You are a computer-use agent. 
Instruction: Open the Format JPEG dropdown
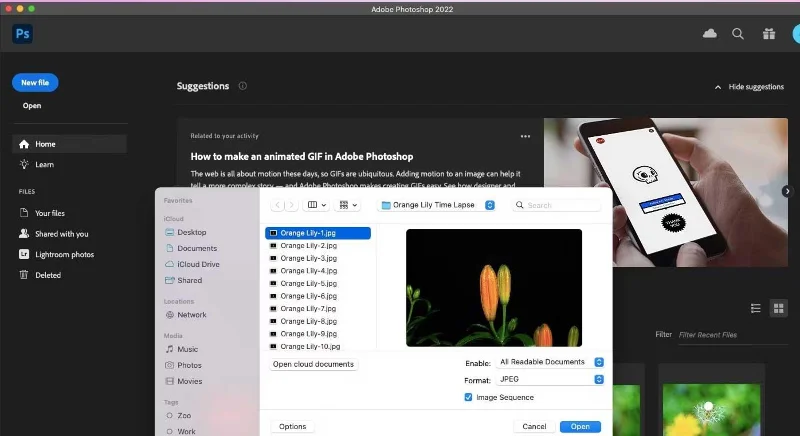tap(550, 379)
